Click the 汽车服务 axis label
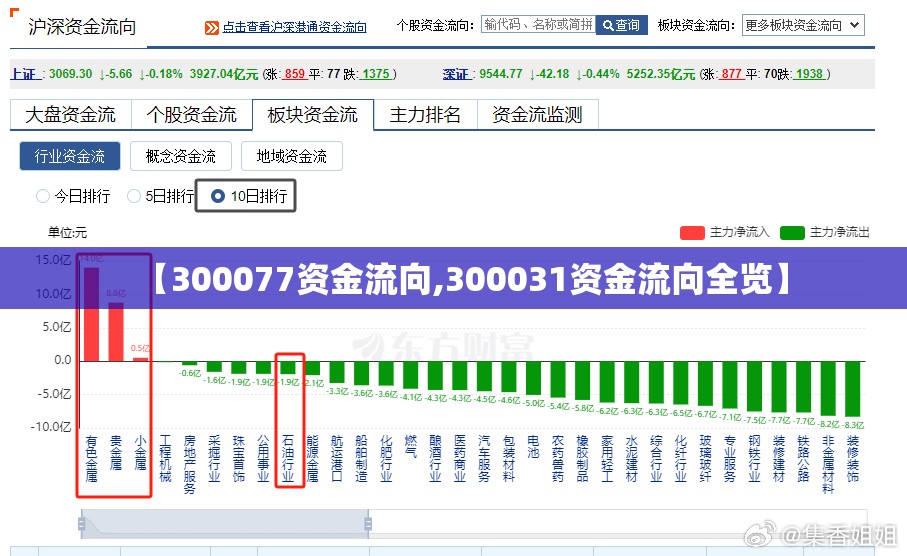This screenshot has width=907, height=556. (x=485, y=459)
